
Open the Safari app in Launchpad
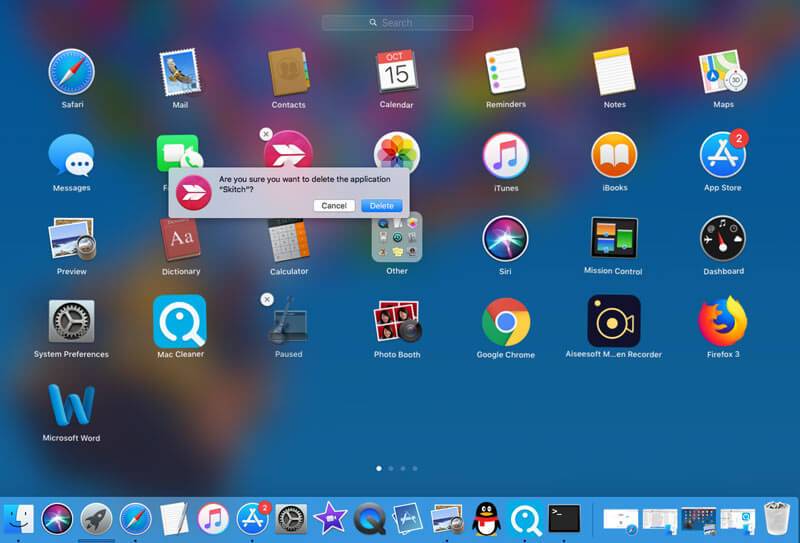coord(72,71)
